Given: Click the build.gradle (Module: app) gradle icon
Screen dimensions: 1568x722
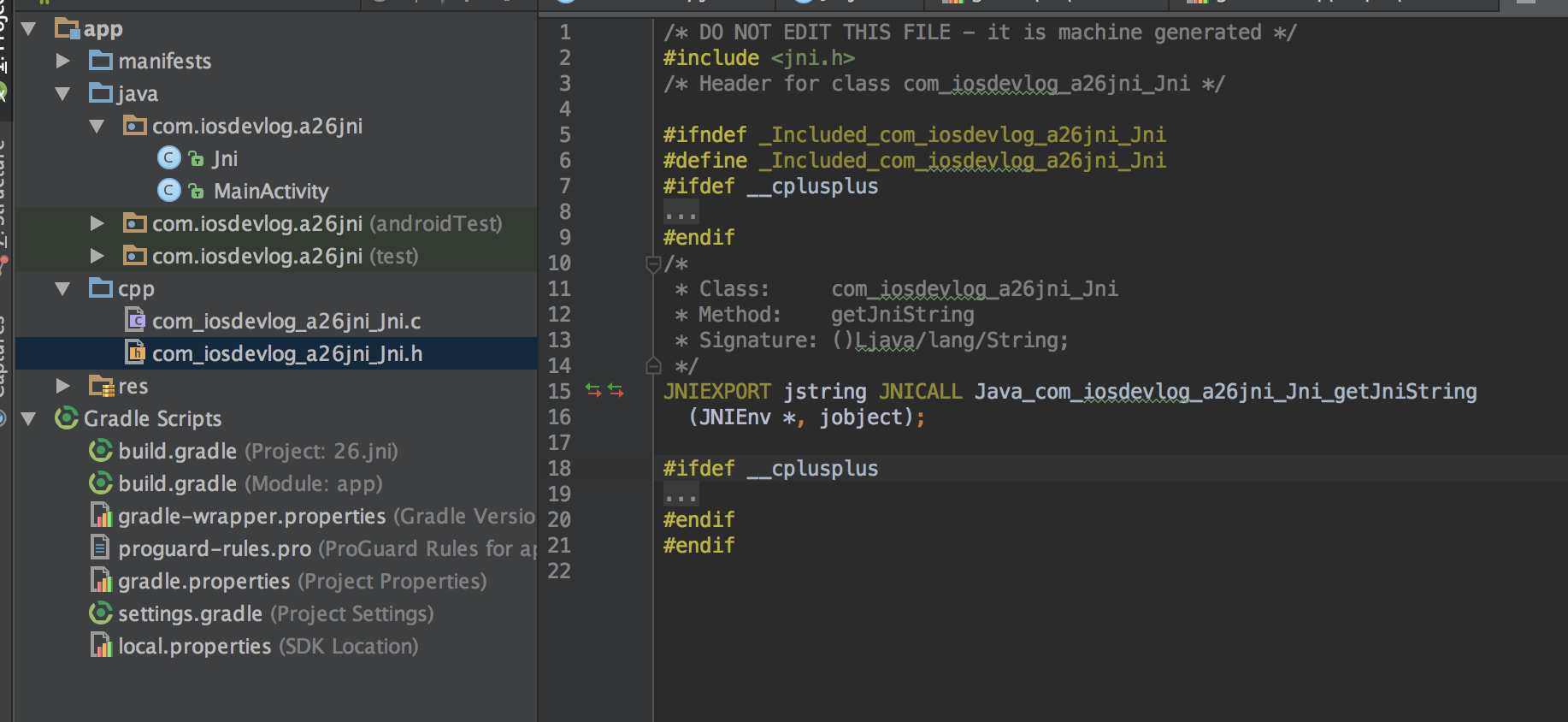Looking at the screenshot, I should click(101, 483).
